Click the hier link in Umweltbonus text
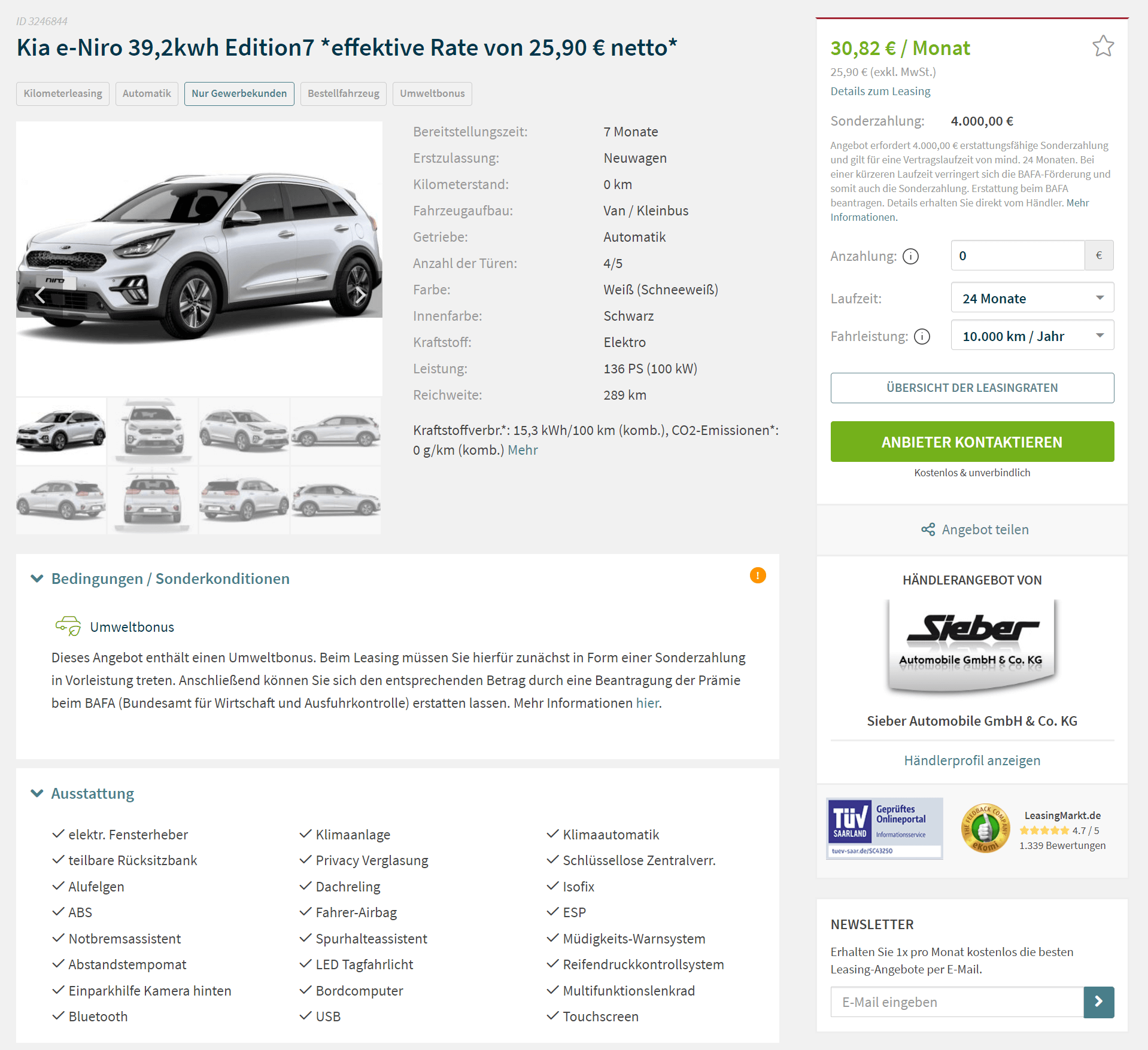 (x=647, y=703)
